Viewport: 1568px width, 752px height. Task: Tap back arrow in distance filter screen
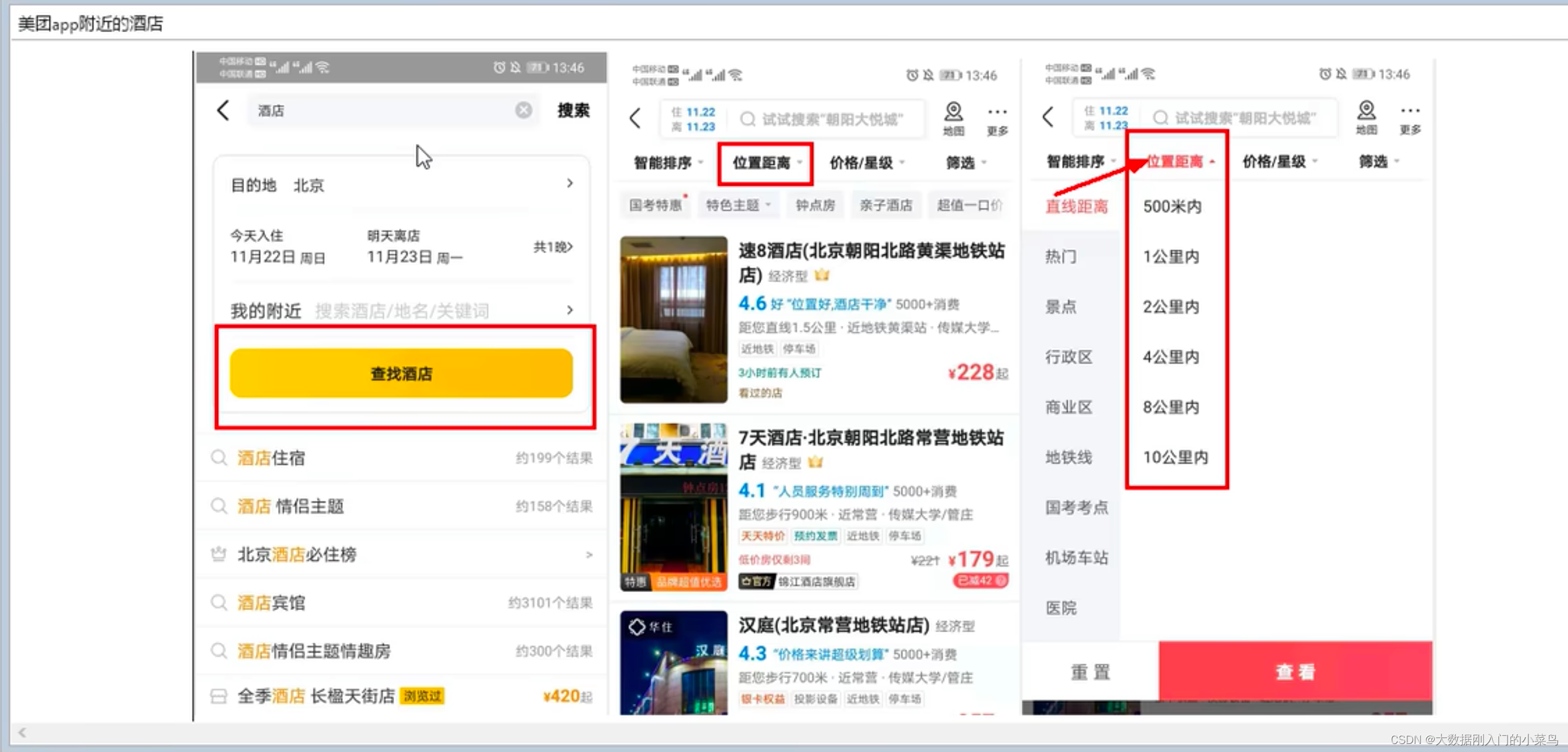tap(1048, 116)
